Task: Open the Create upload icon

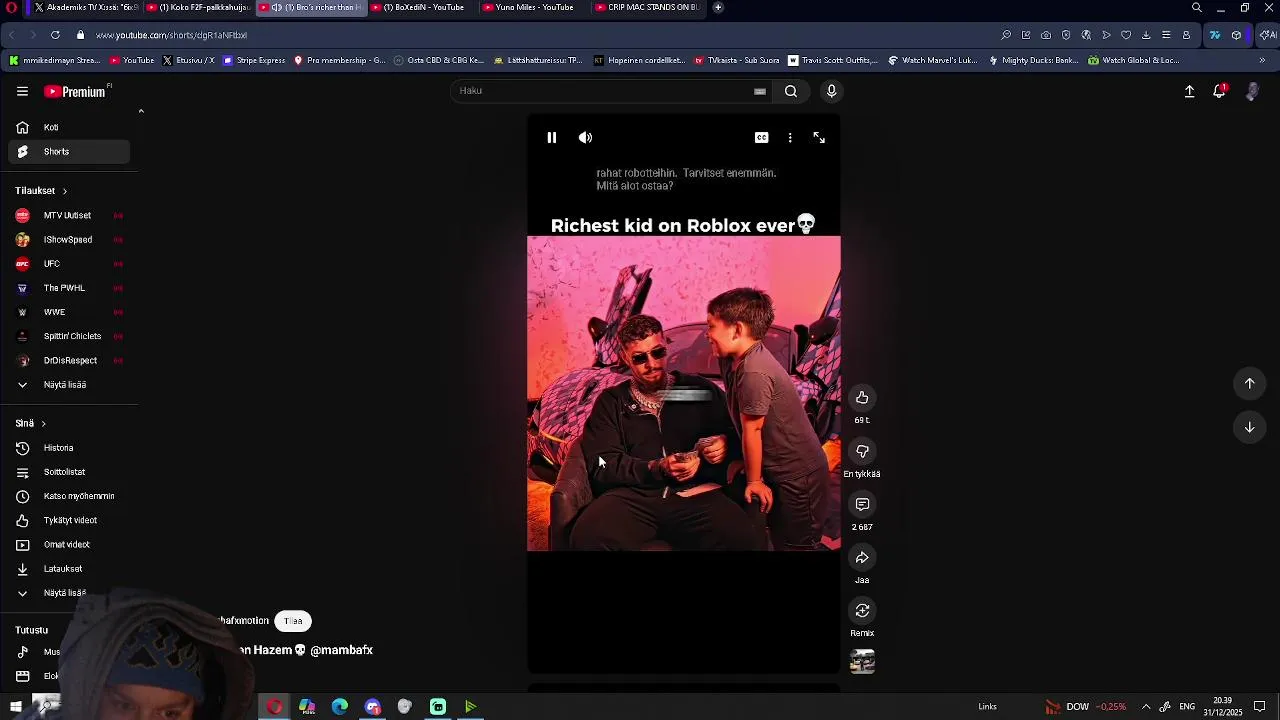Action: click(1189, 91)
